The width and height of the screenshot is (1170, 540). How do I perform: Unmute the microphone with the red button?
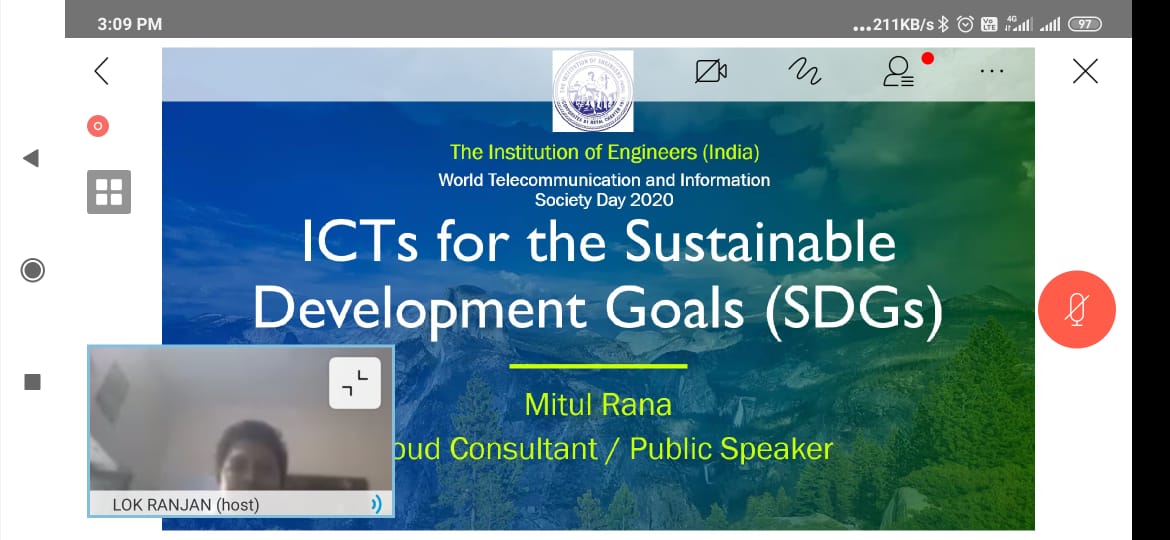click(1076, 309)
